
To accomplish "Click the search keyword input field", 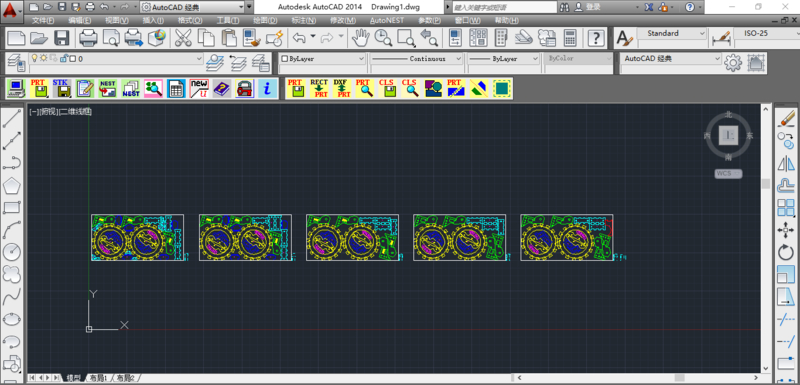I will pos(503,7).
